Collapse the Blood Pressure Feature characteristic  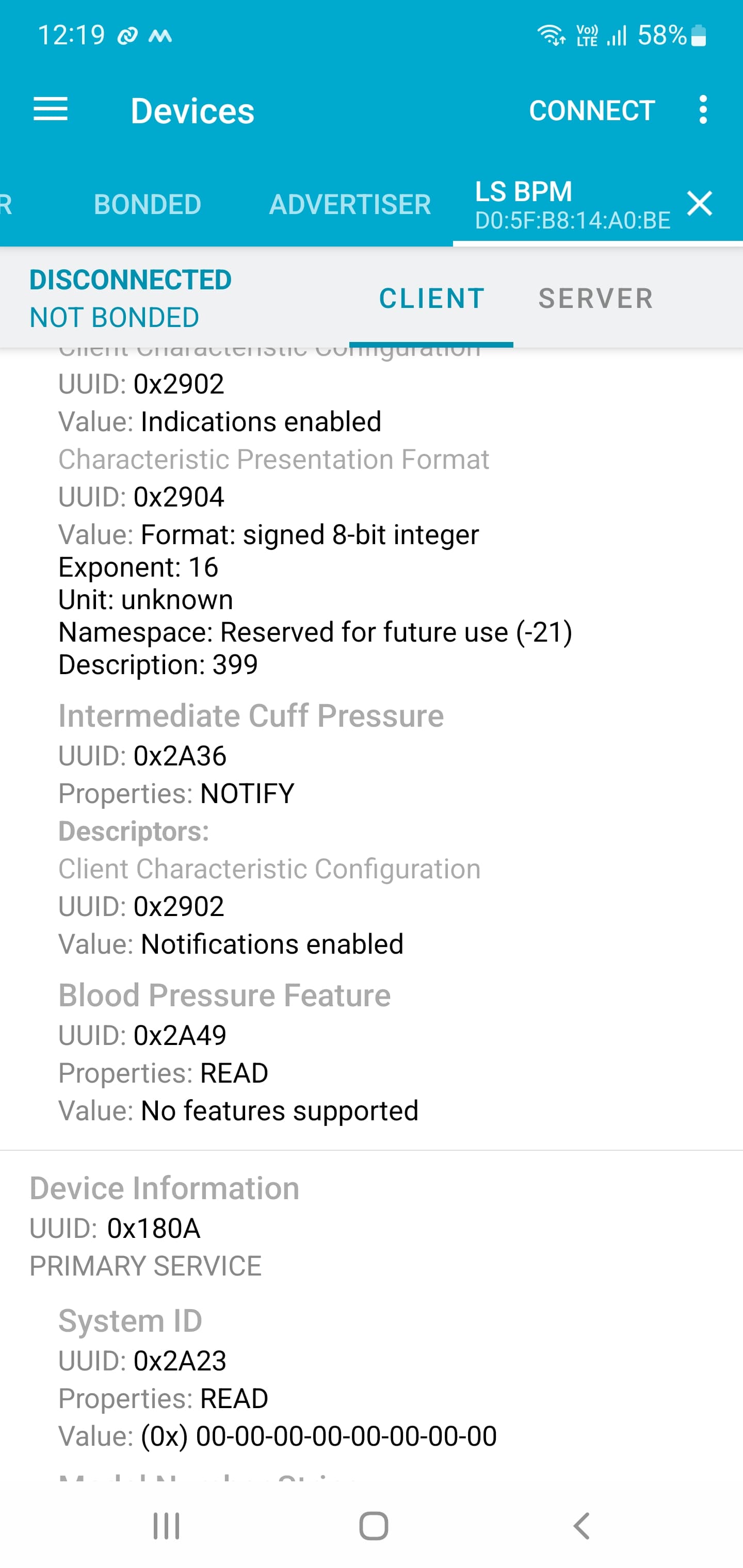225,994
